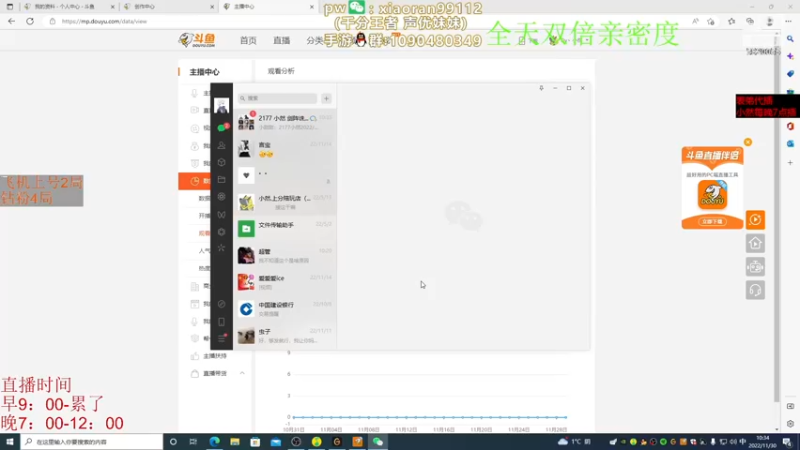This screenshot has height=450, width=800.
Task: Add page to browser favorites star
Action: (x=711, y=21)
